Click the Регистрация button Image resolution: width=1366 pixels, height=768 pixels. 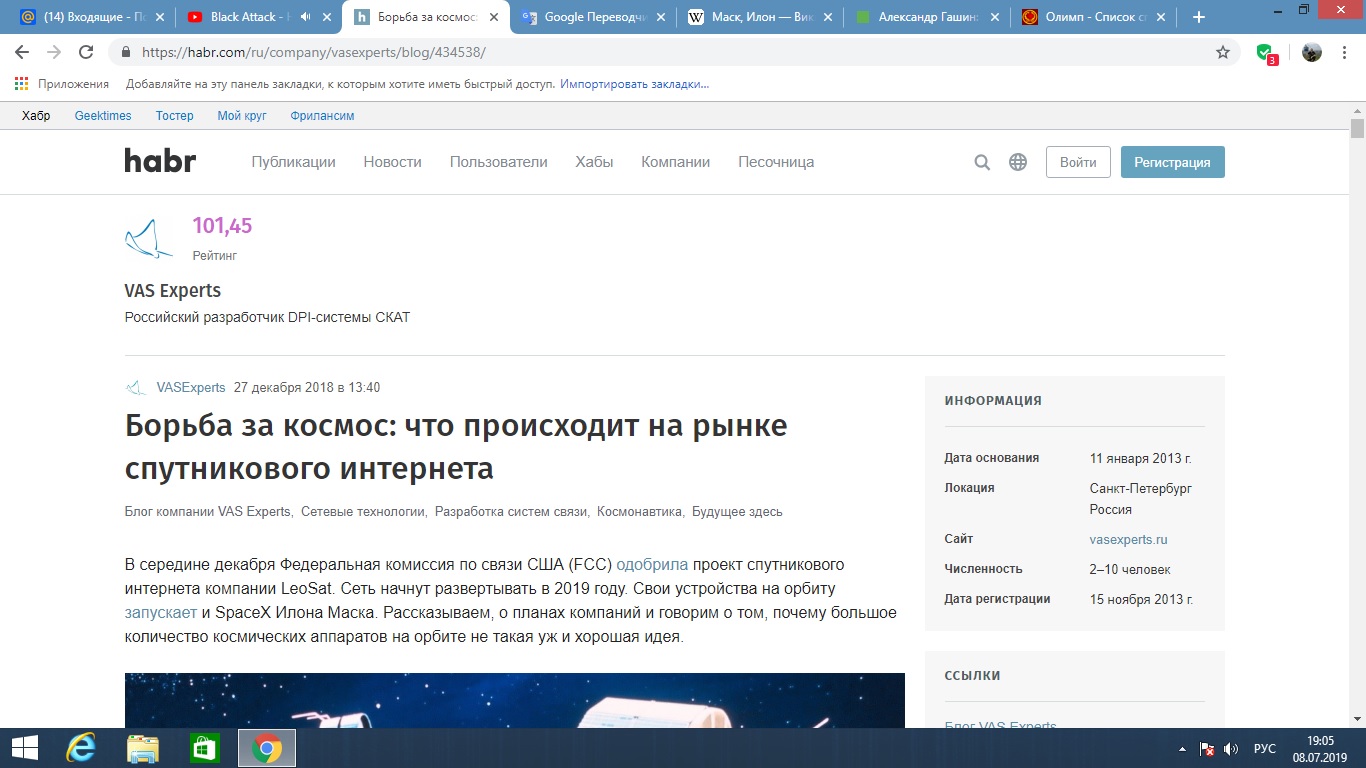coord(1172,162)
